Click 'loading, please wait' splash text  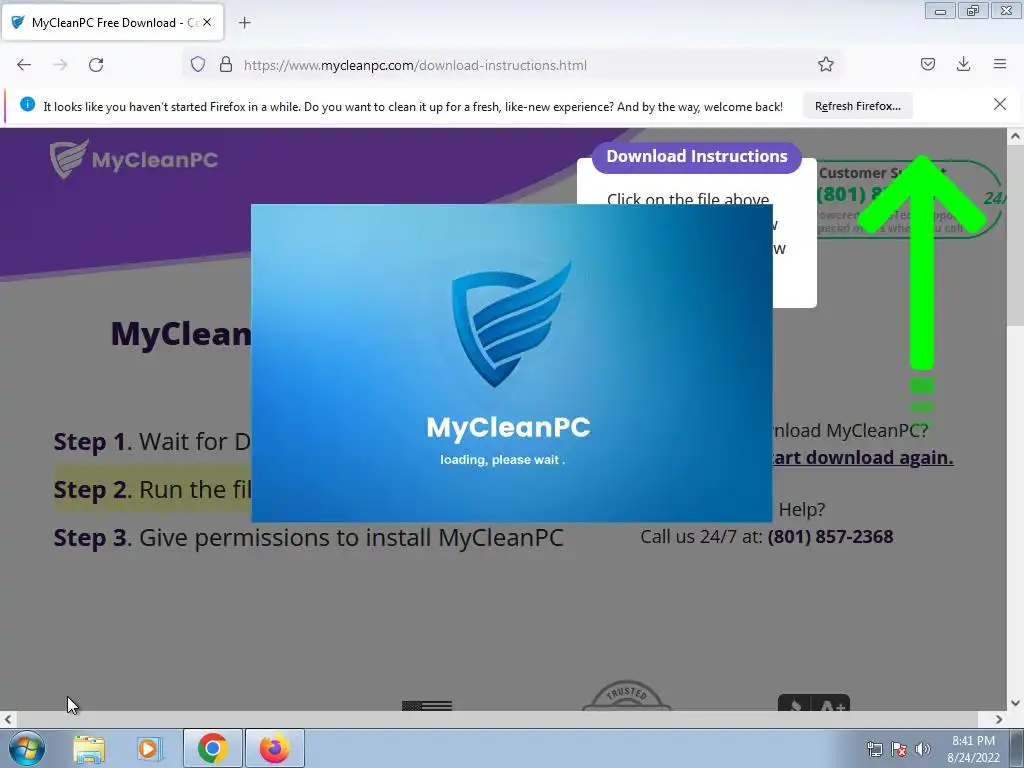502,460
